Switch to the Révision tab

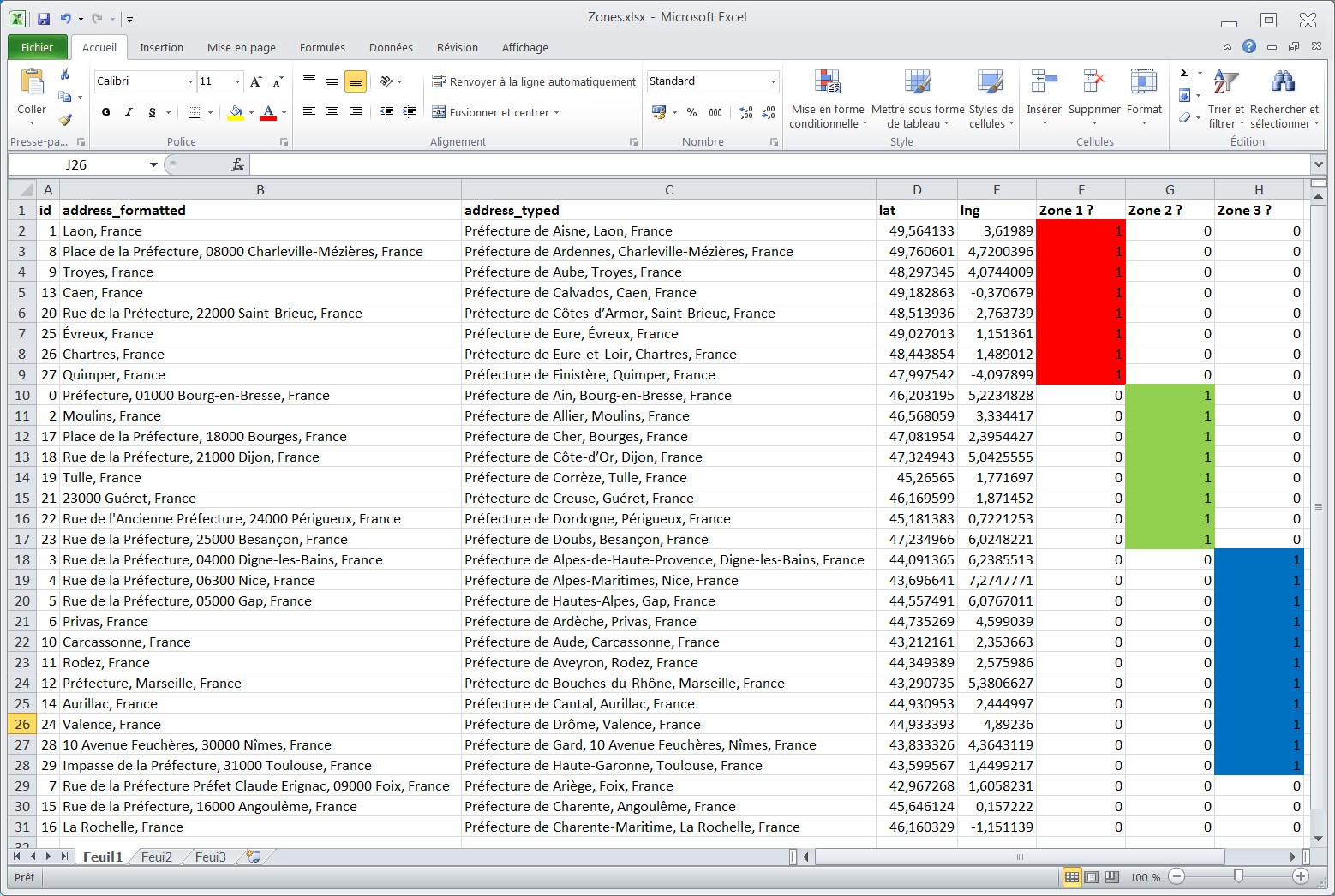[458, 47]
